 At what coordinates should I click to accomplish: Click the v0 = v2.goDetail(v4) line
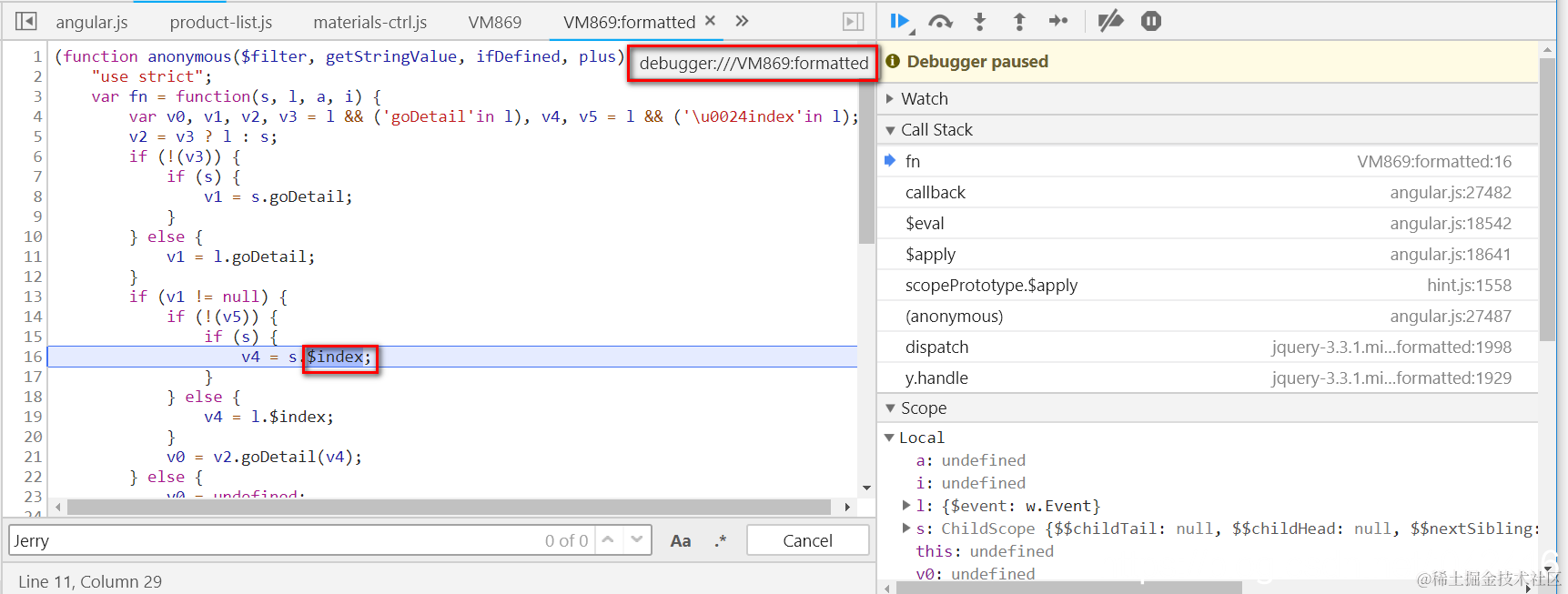point(264,457)
